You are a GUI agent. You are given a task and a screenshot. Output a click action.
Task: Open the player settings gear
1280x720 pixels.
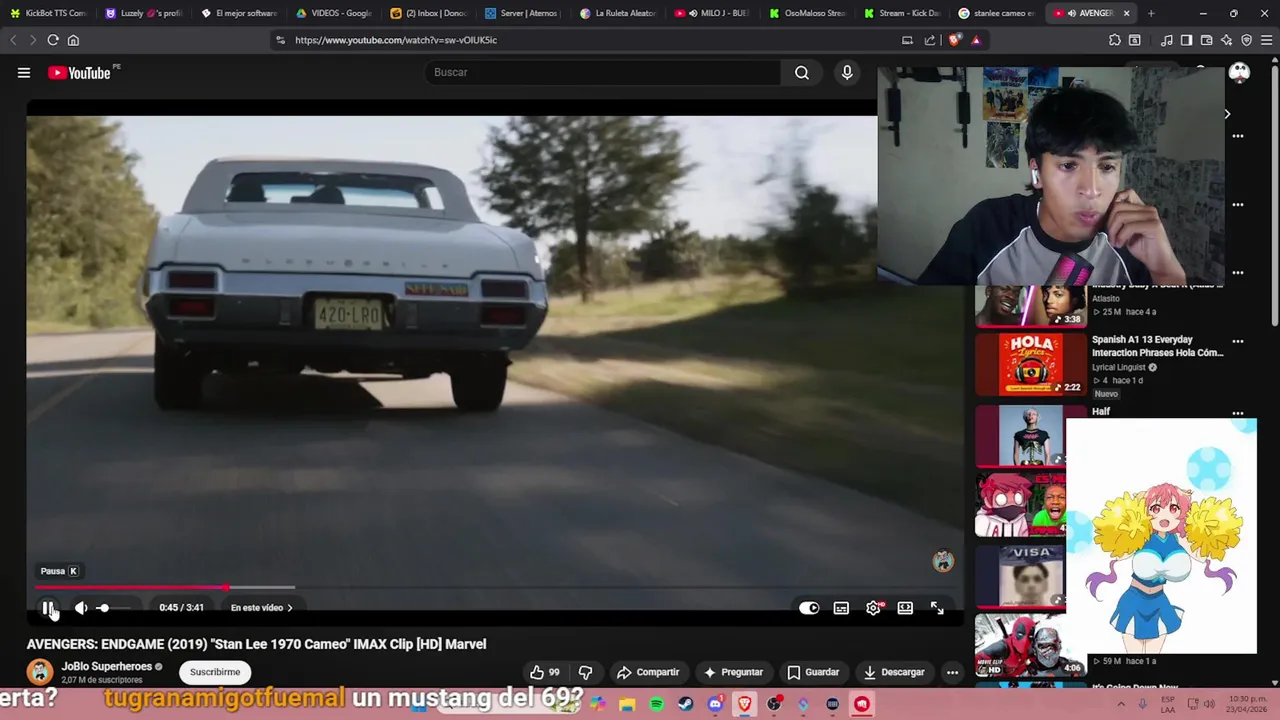coord(874,608)
